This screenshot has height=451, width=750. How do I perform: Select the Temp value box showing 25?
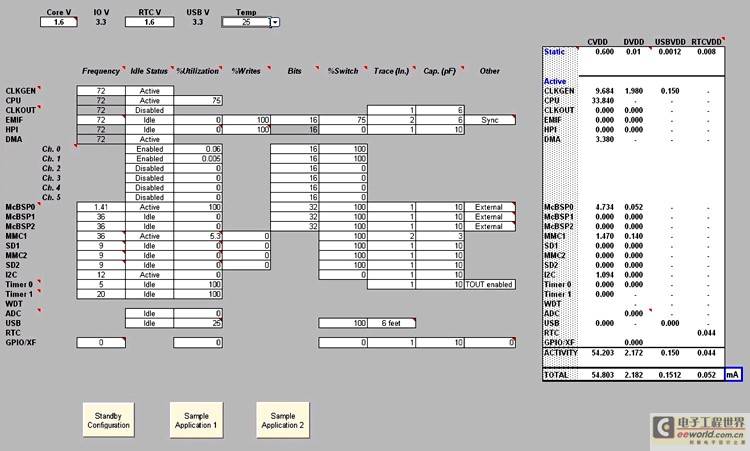tap(246, 22)
